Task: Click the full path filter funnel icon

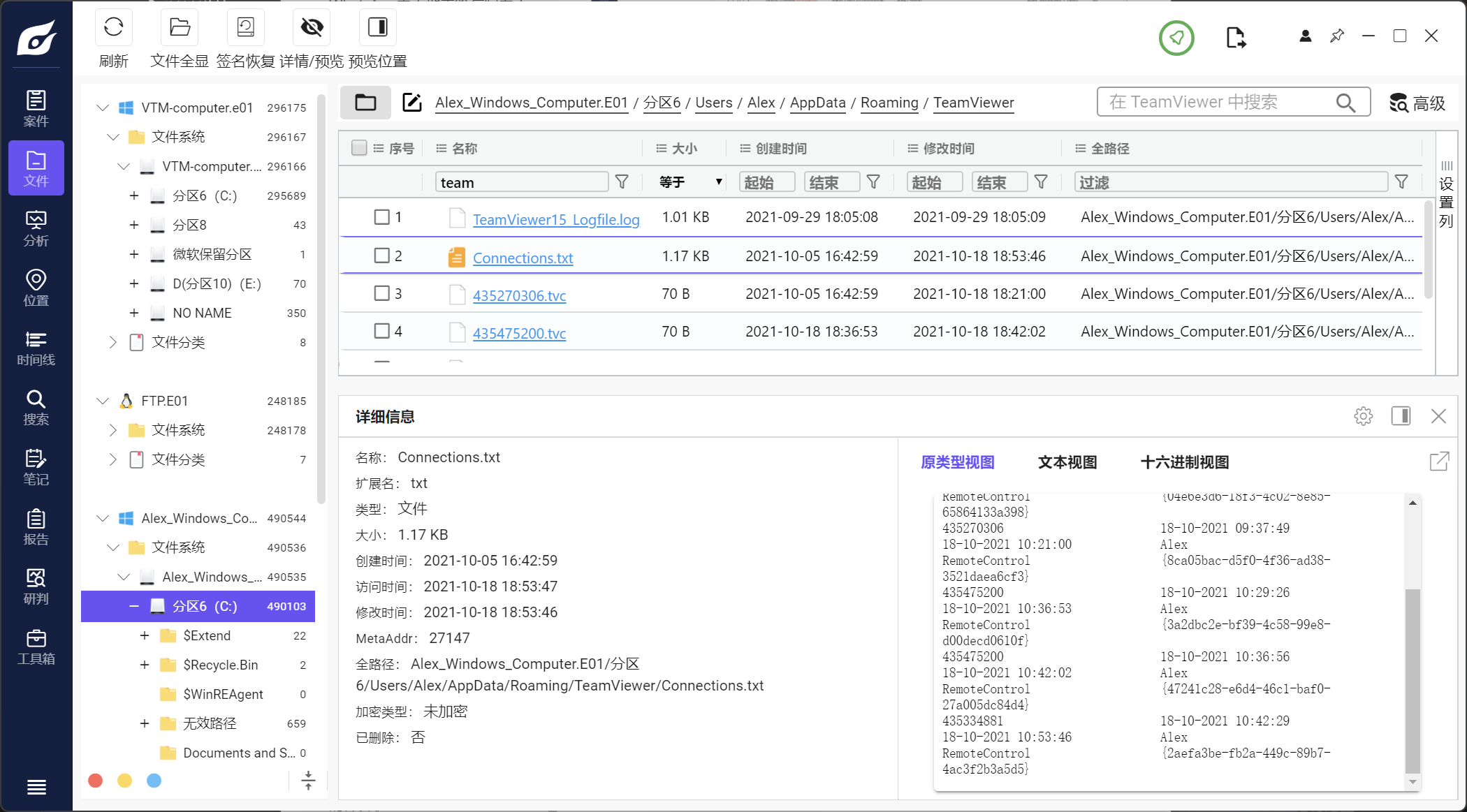Action: pyautogui.click(x=1401, y=182)
